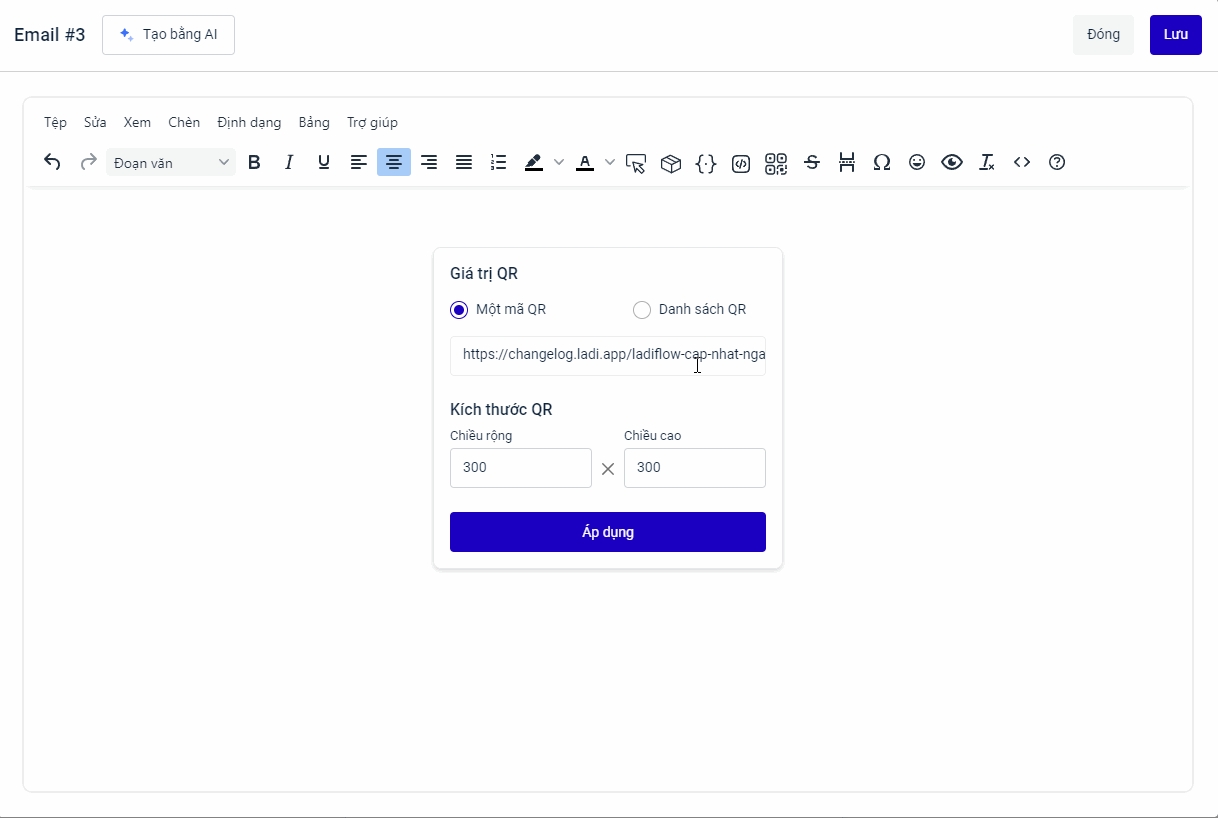1218x818 pixels.
Task: Click the help question mark icon
Action: tap(1057, 162)
